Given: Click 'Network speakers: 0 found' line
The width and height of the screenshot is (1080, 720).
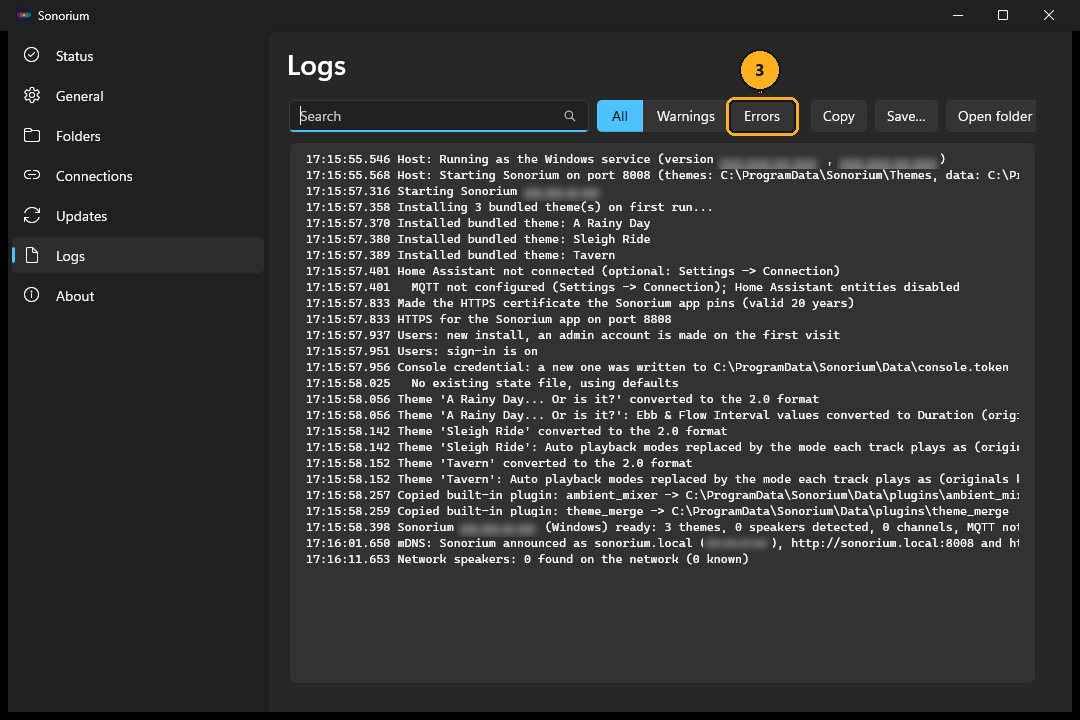Looking at the screenshot, I should point(527,559).
